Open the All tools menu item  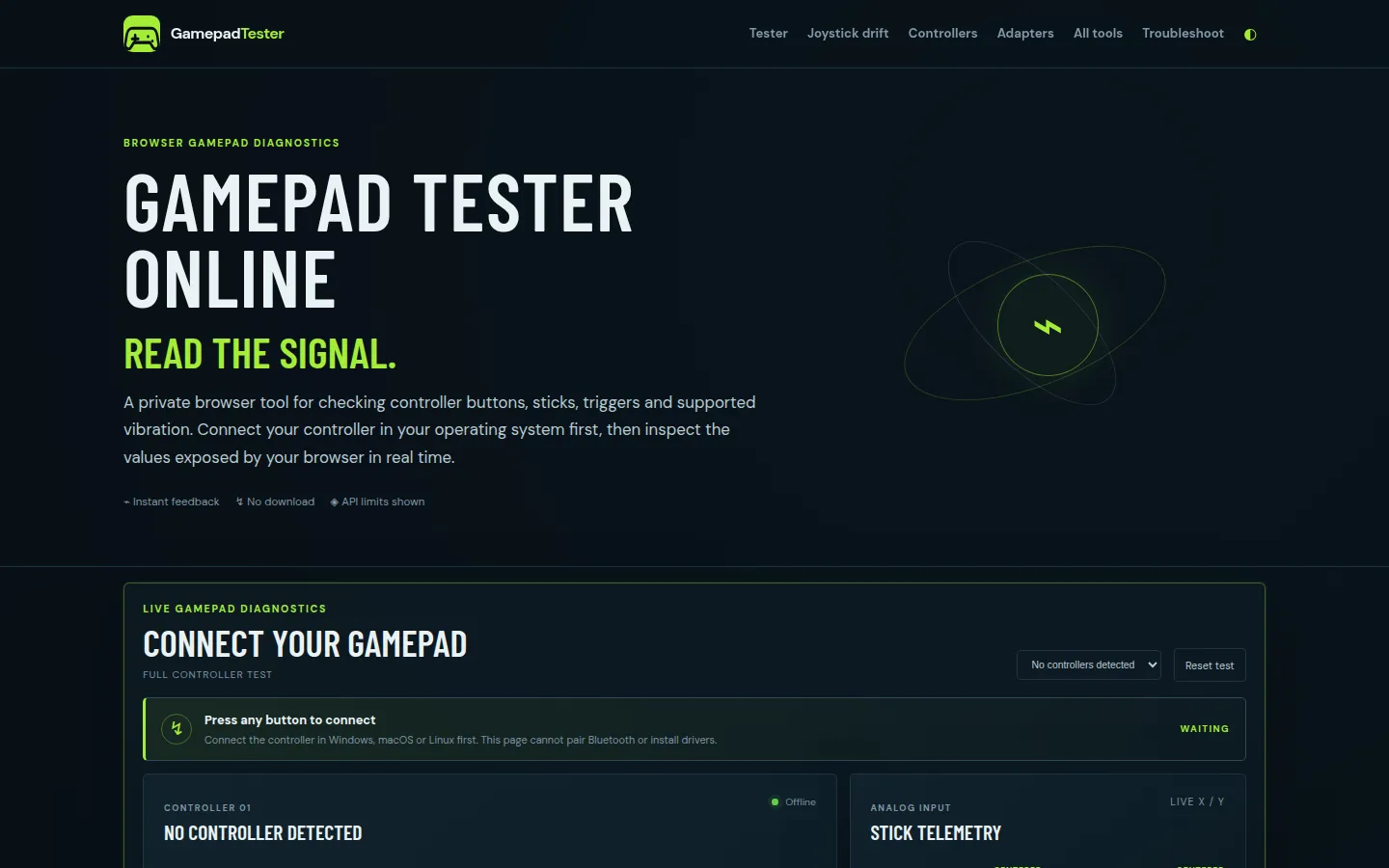(x=1098, y=34)
